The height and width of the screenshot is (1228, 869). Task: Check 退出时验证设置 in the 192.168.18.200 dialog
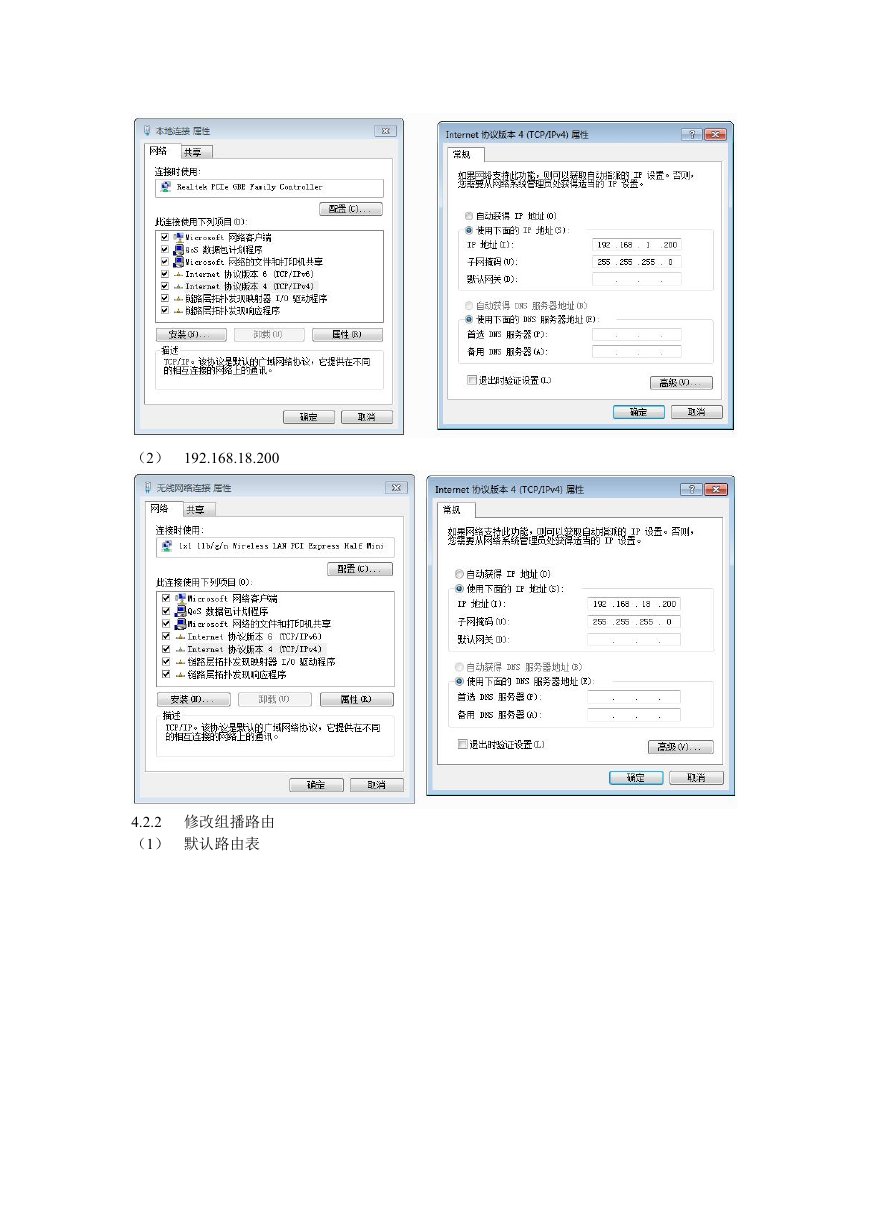(x=462, y=744)
